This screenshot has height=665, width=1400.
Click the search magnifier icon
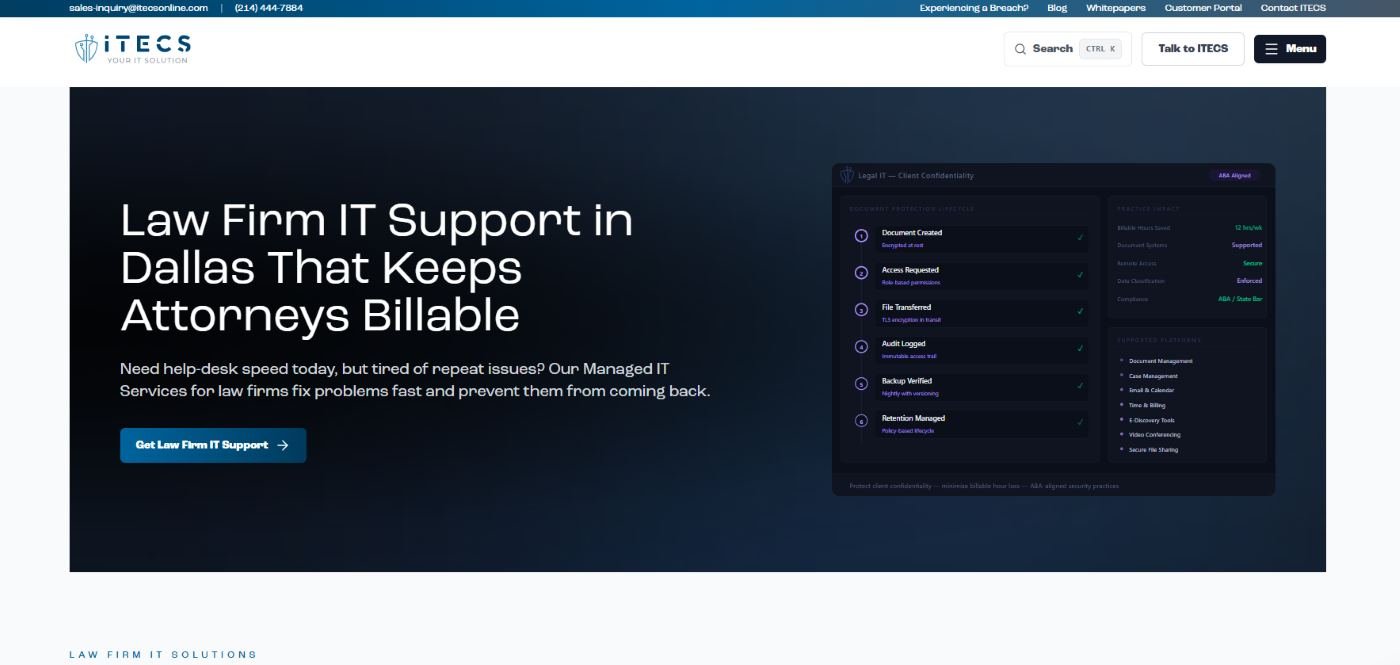coord(1020,49)
